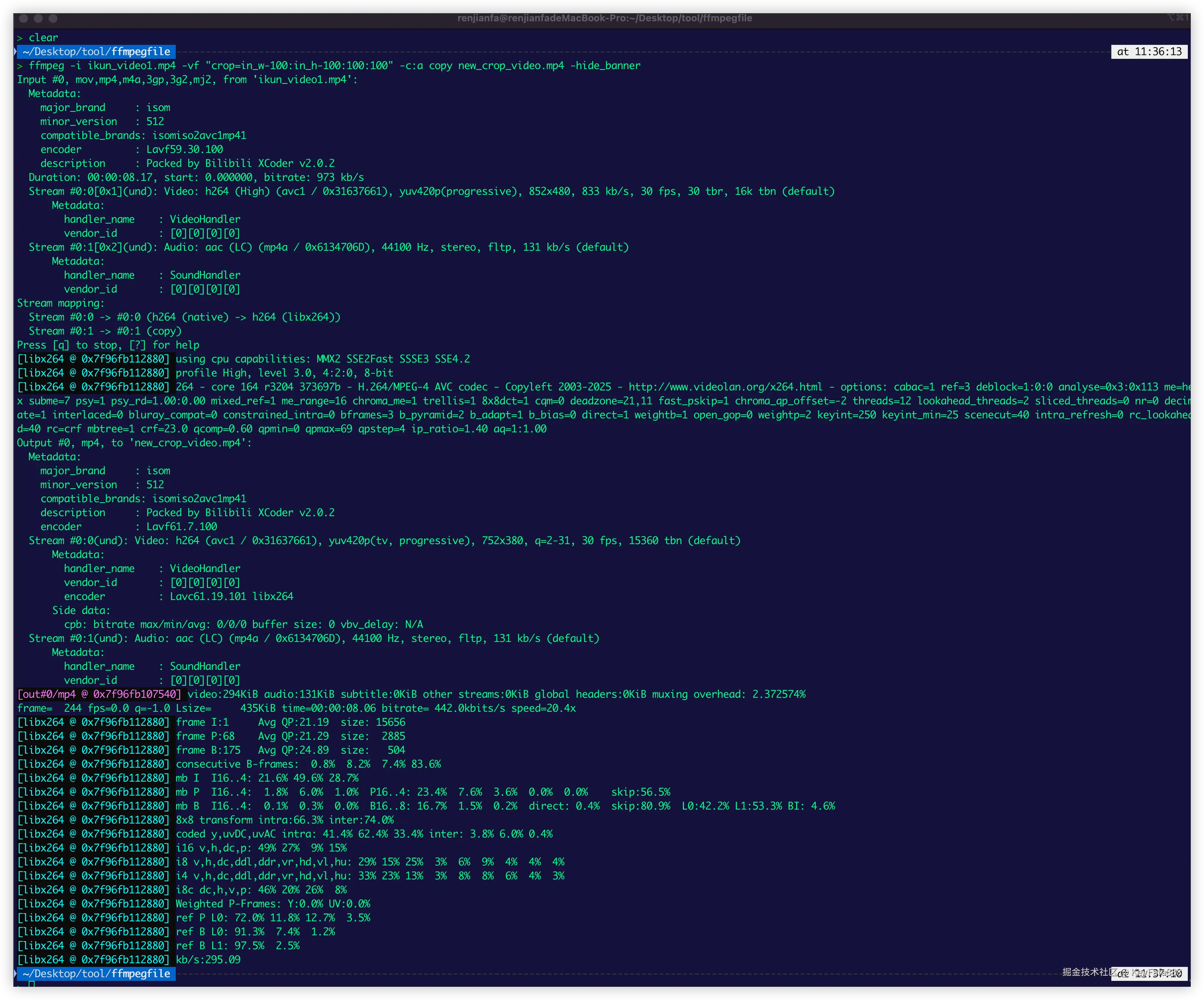Click the final 'kb/s:295.09' output line

point(208,959)
